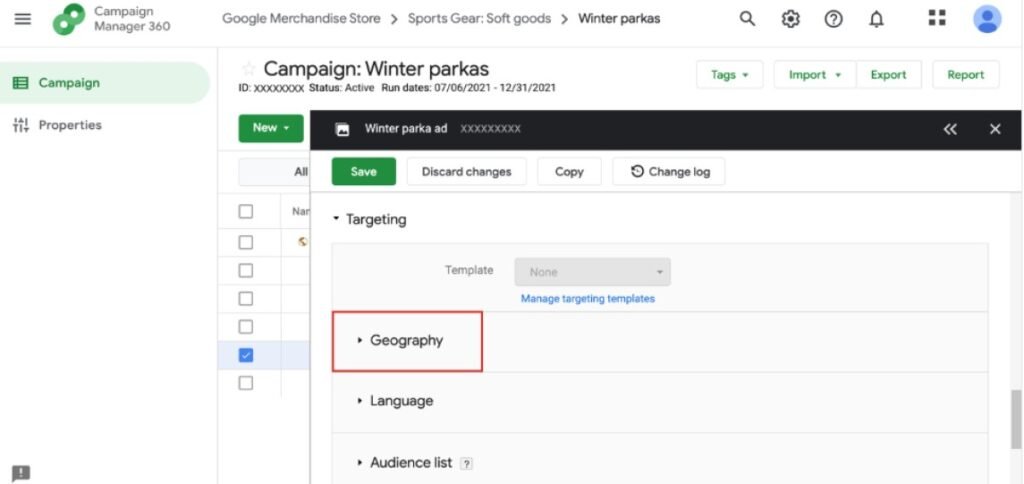This screenshot has width=1024, height=484.
Task: Go to Google Merchandise Store breadcrumb
Action: point(301,19)
